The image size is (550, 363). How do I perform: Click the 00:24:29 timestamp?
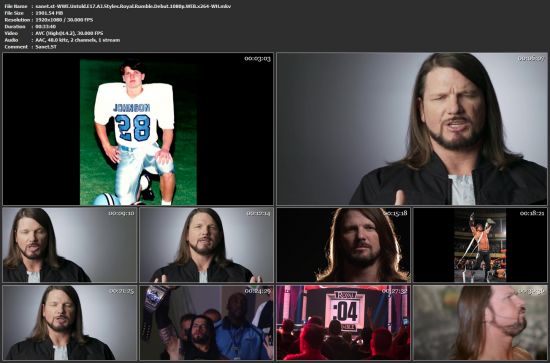pyautogui.click(x=257, y=291)
